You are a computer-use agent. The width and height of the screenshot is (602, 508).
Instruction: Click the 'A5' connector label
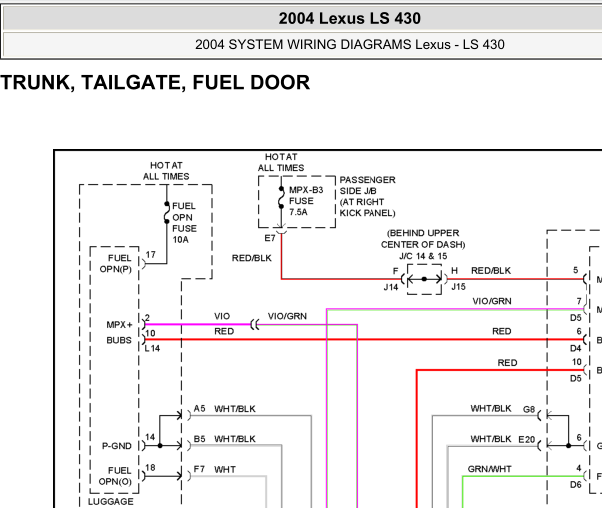(x=199, y=409)
